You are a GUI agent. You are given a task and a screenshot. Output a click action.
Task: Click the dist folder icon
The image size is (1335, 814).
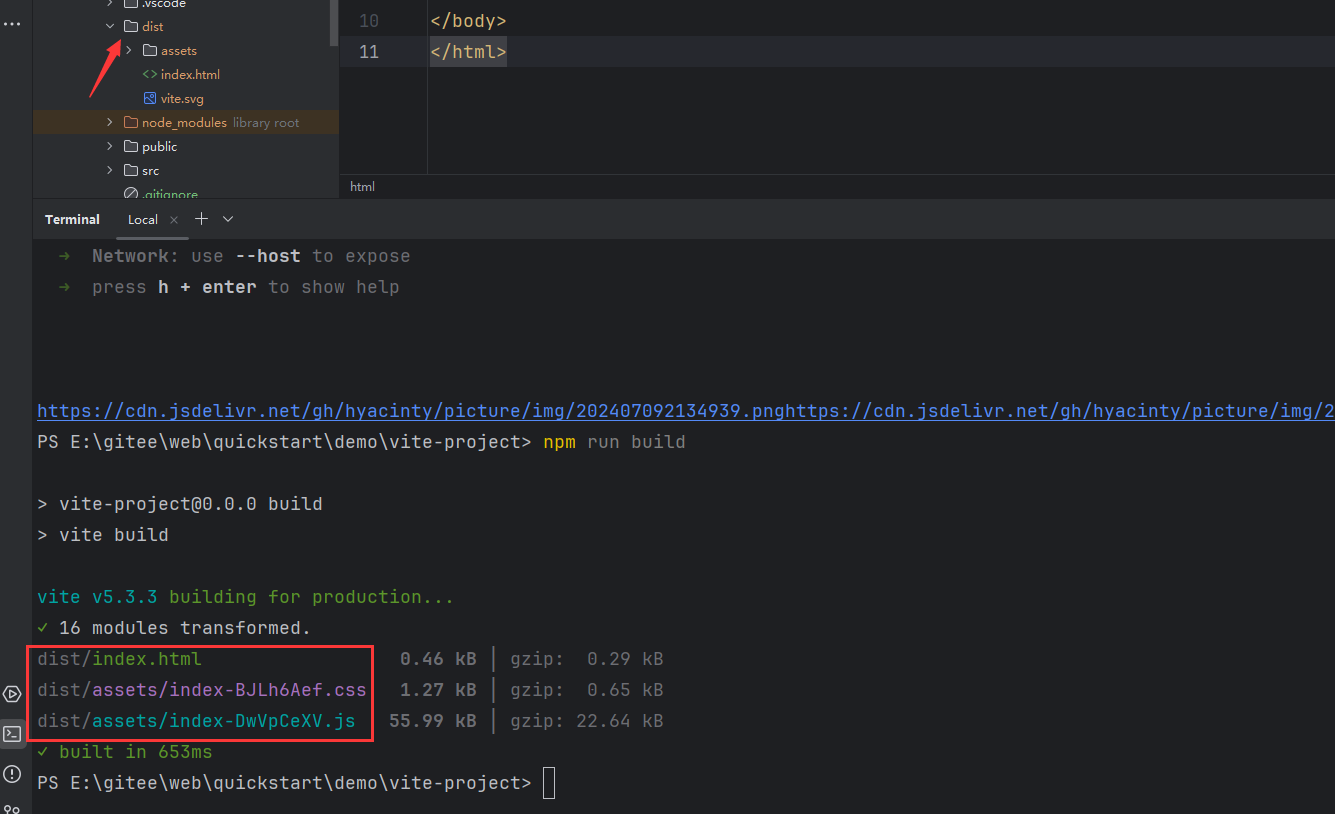point(131,26)
